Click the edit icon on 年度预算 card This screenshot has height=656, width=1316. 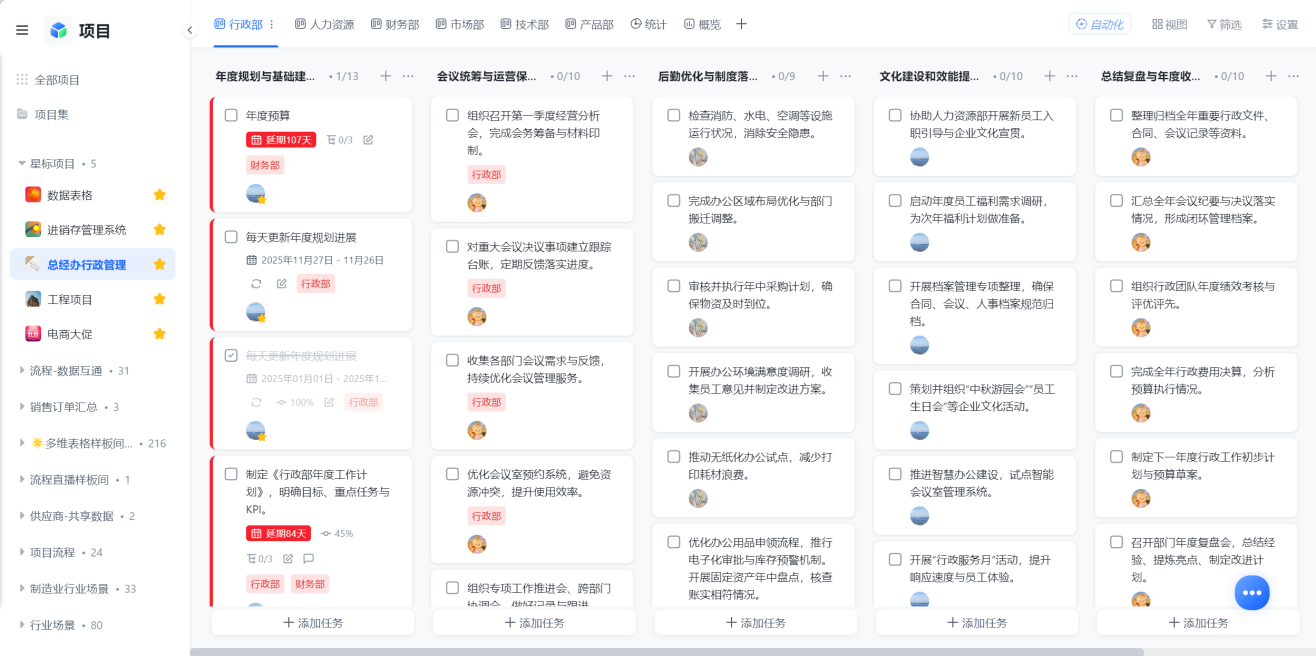368,140
